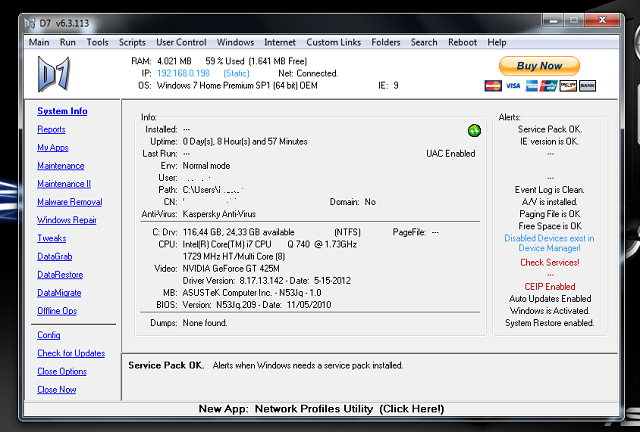Click Free Space is OK alert

549,226
